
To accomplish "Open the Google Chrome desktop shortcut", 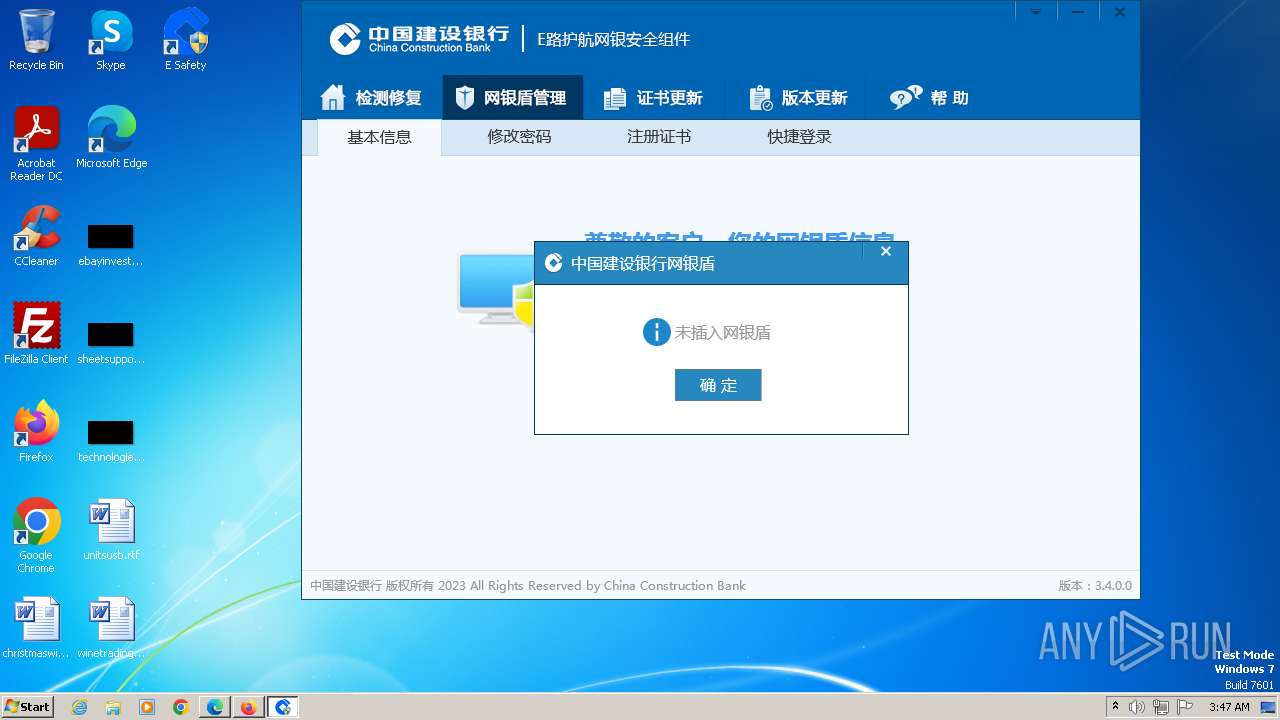I will click(36, 536).
